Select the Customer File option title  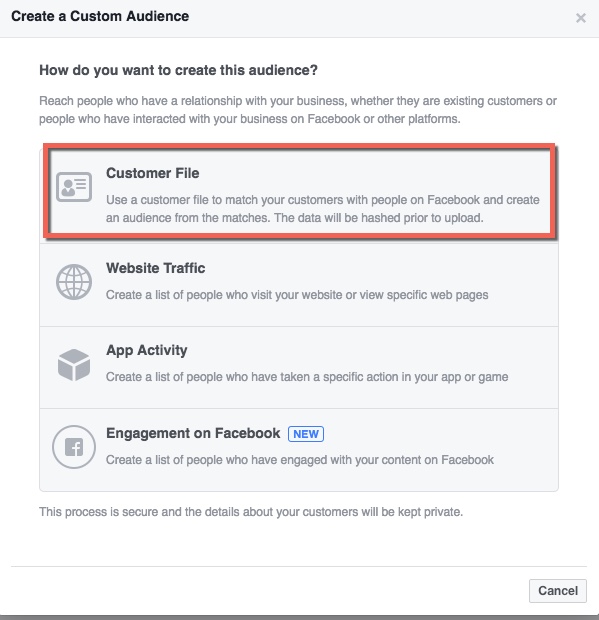[x=153, y=173]
